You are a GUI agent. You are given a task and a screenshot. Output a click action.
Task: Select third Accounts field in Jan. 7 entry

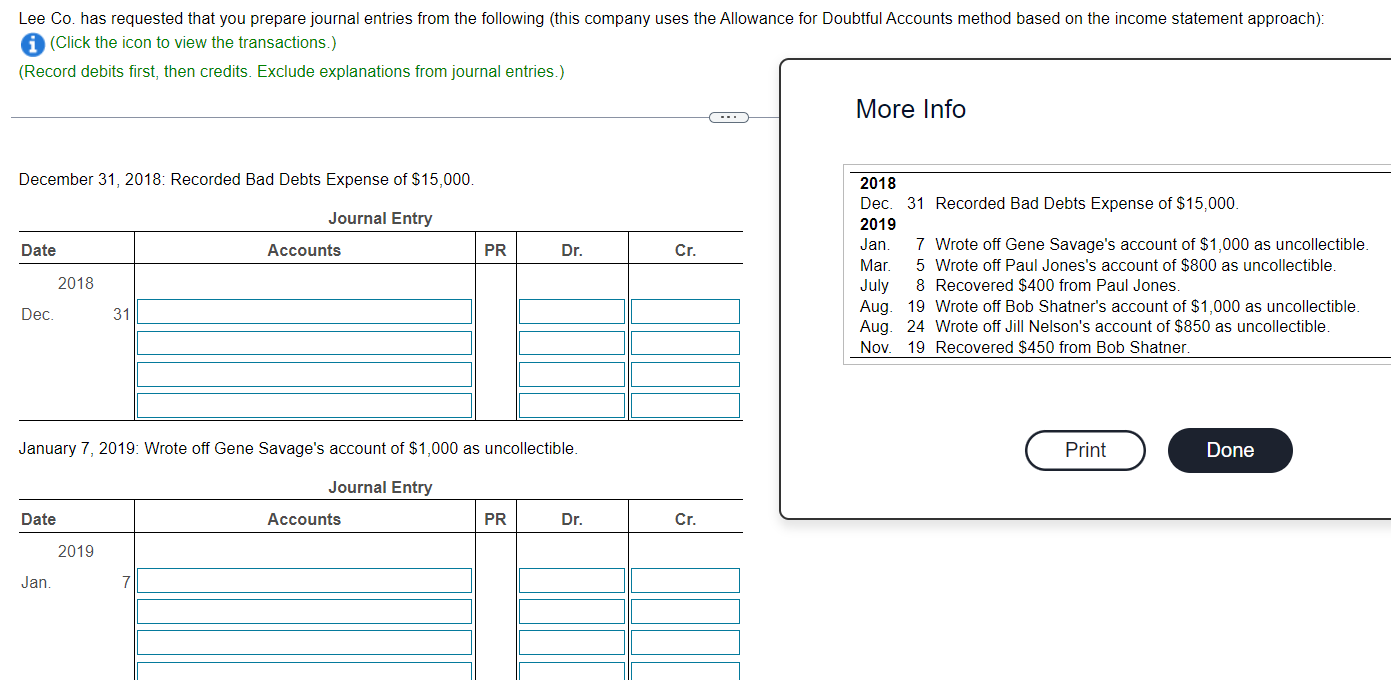tap(304, 643)
